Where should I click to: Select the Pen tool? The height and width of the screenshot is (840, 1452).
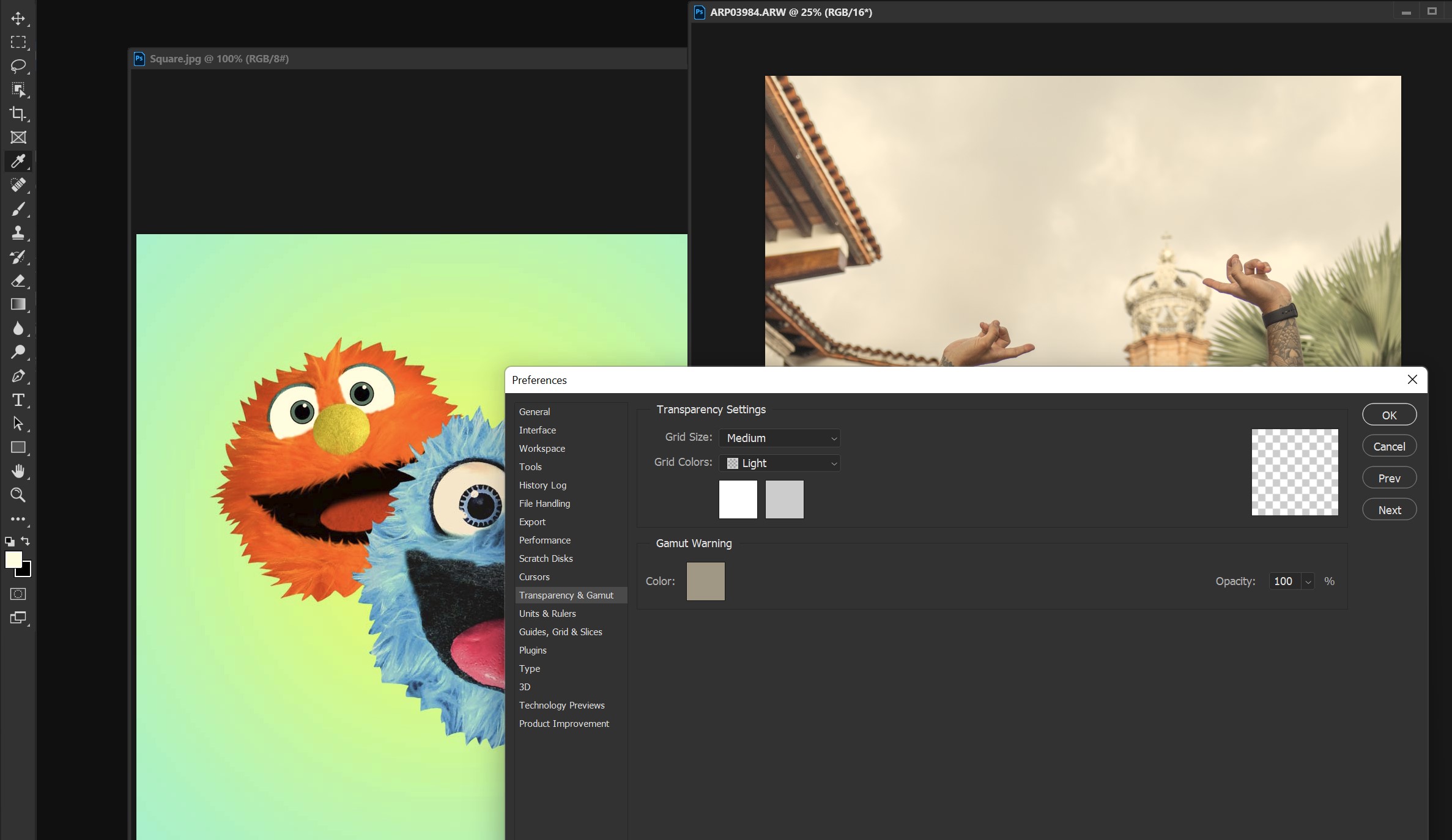point(18,376)
